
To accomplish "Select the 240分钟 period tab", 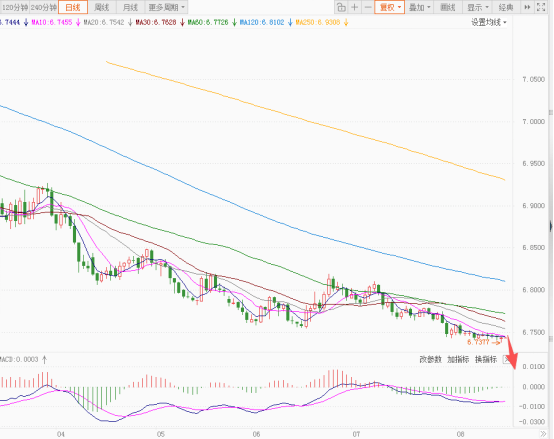I will pyautogui.click(x=43, y=7).
